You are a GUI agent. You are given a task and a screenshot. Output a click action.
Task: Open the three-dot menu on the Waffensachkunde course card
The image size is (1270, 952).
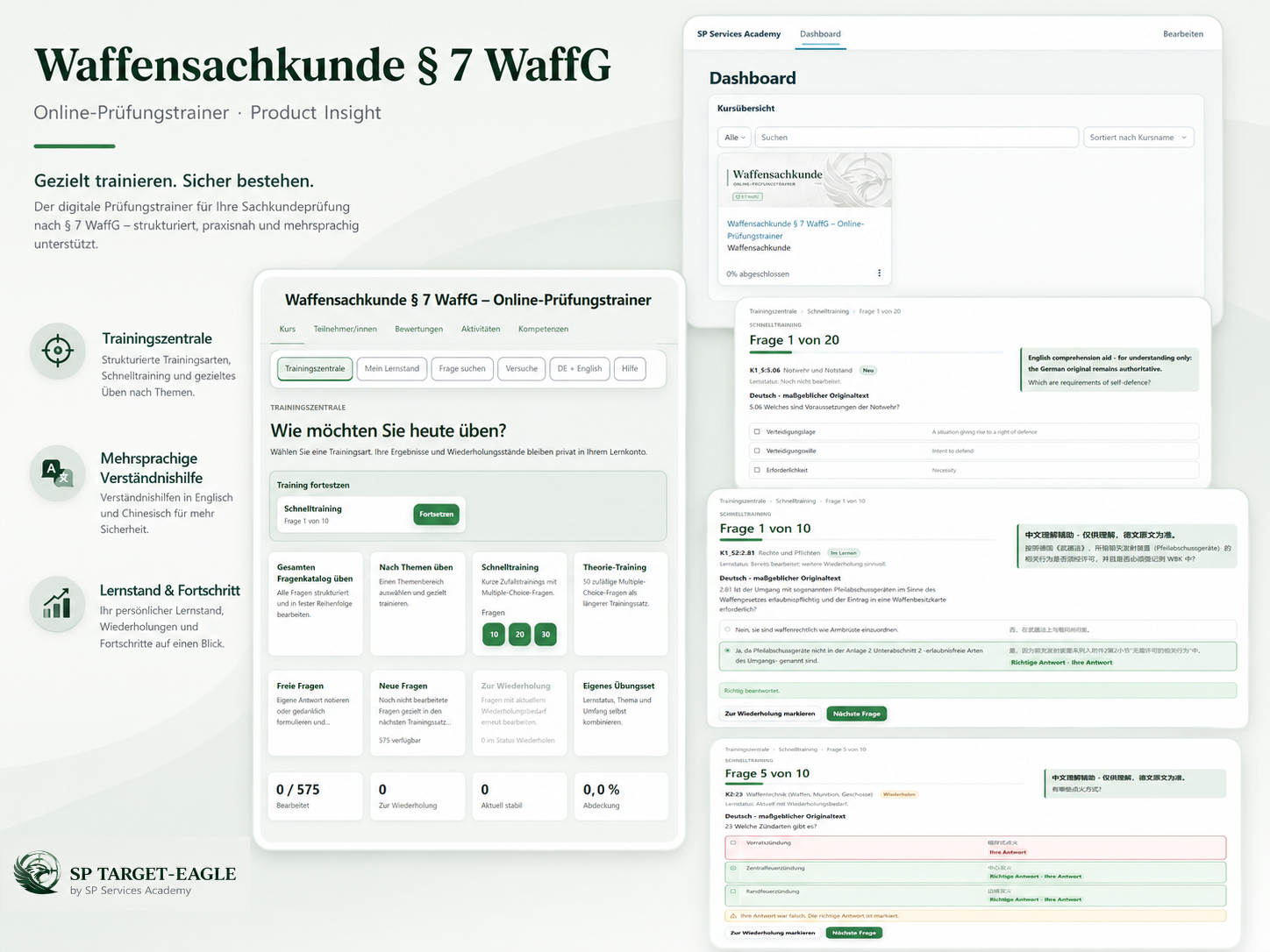(879, 274)
